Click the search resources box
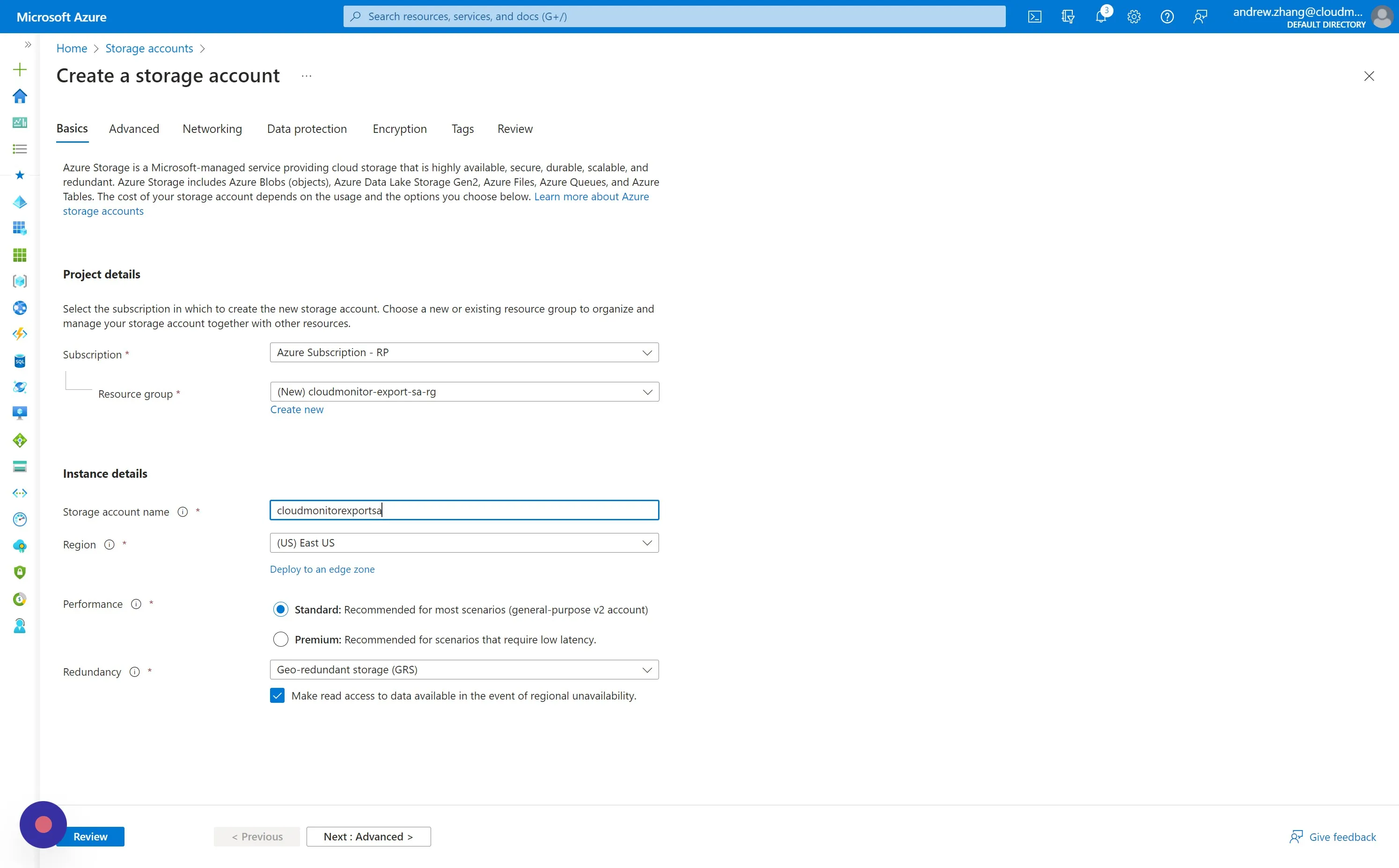 674,17
